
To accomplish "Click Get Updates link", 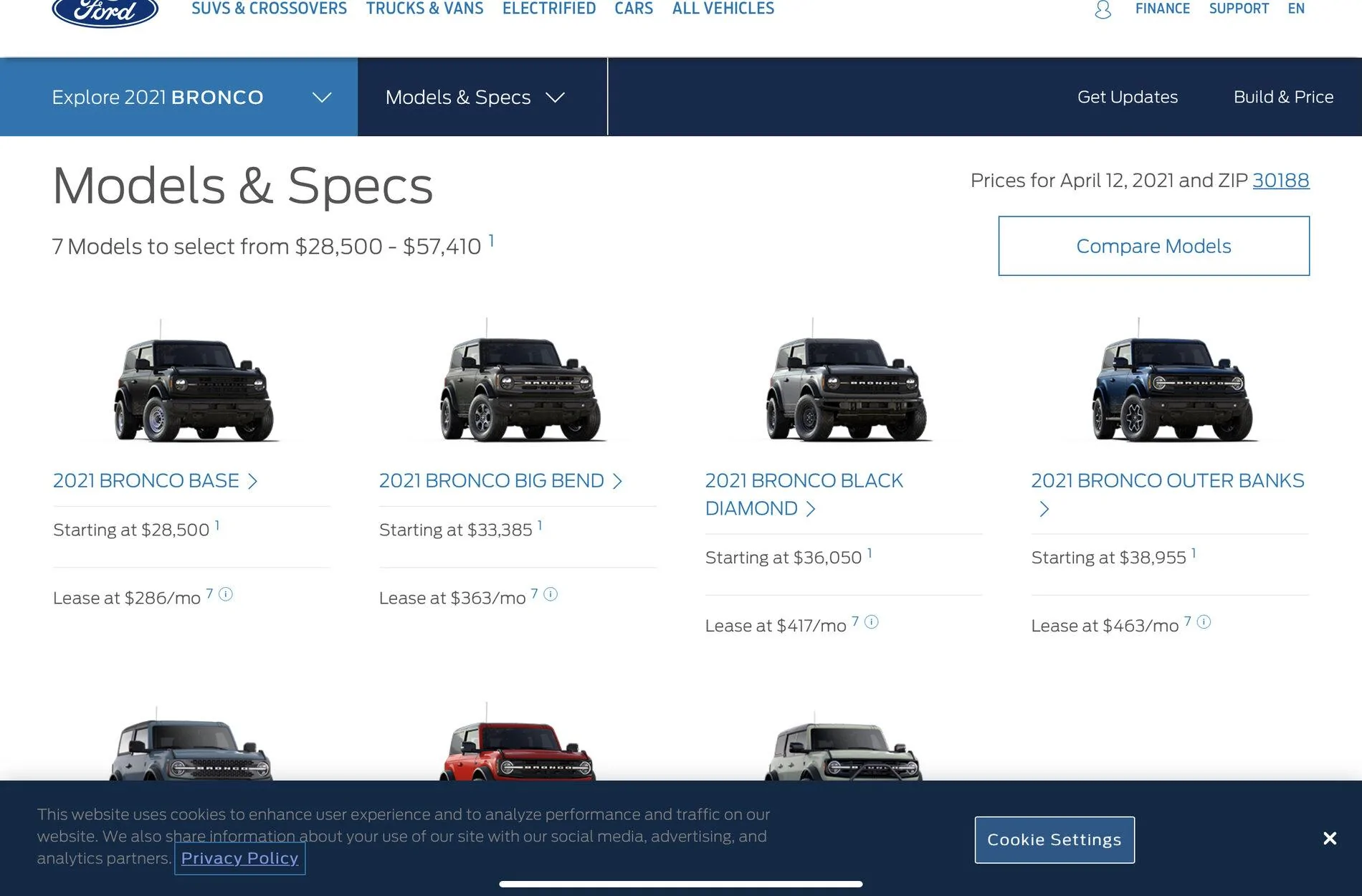I will click(x=1128, y=97).
